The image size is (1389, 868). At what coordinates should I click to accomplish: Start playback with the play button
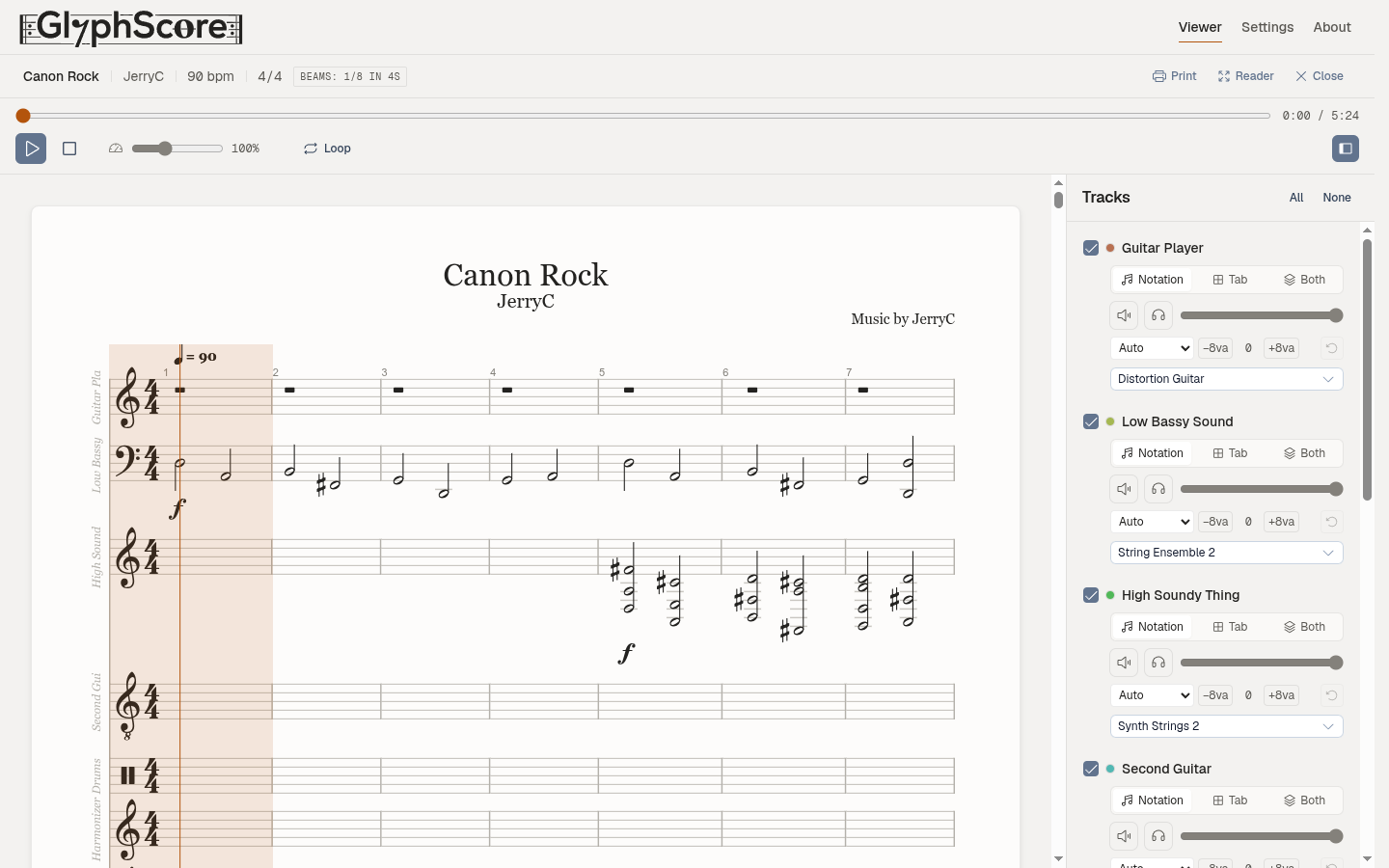(31, 149)
